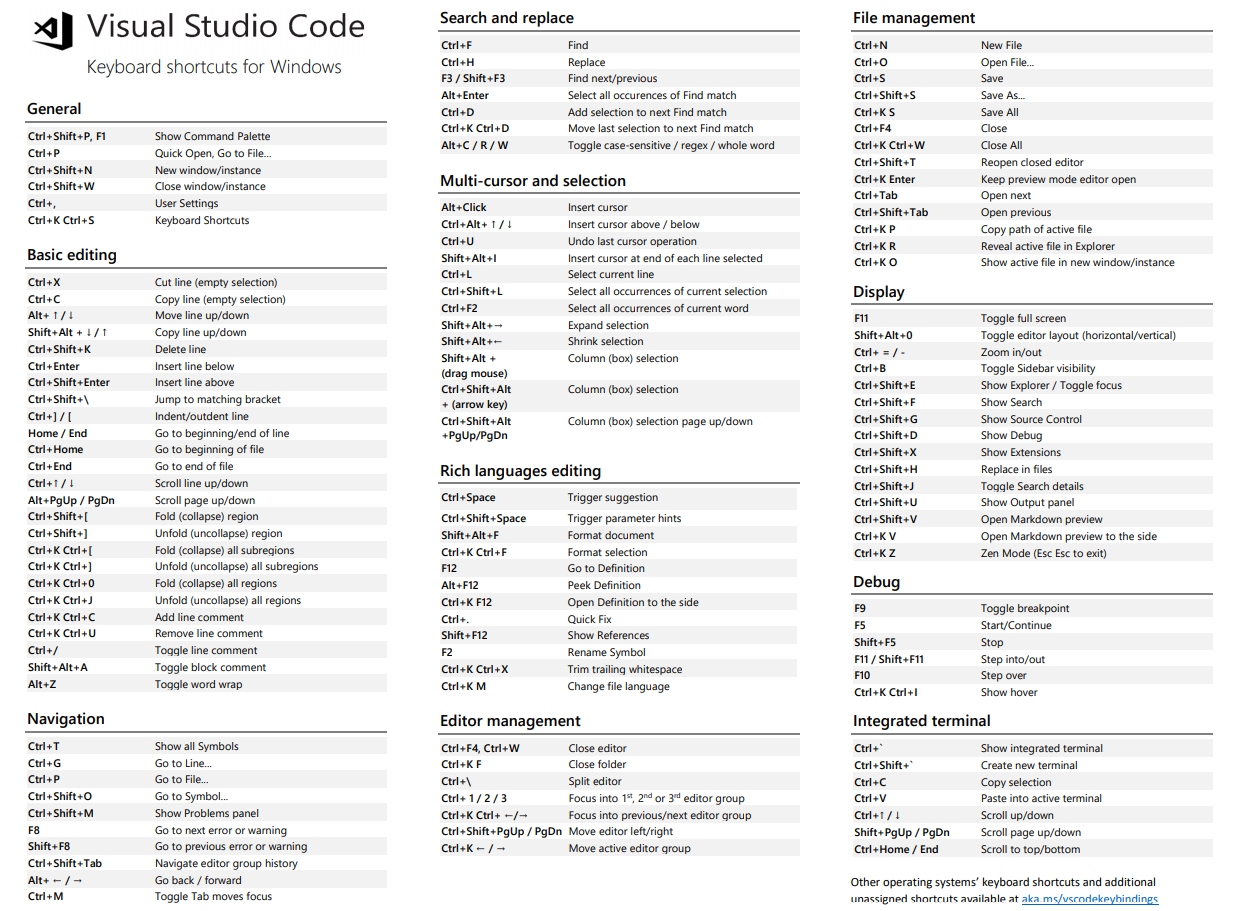Open the aka.ms/vscodekeybindings link
The image size is (1237, 911).
click(1089, 899)
